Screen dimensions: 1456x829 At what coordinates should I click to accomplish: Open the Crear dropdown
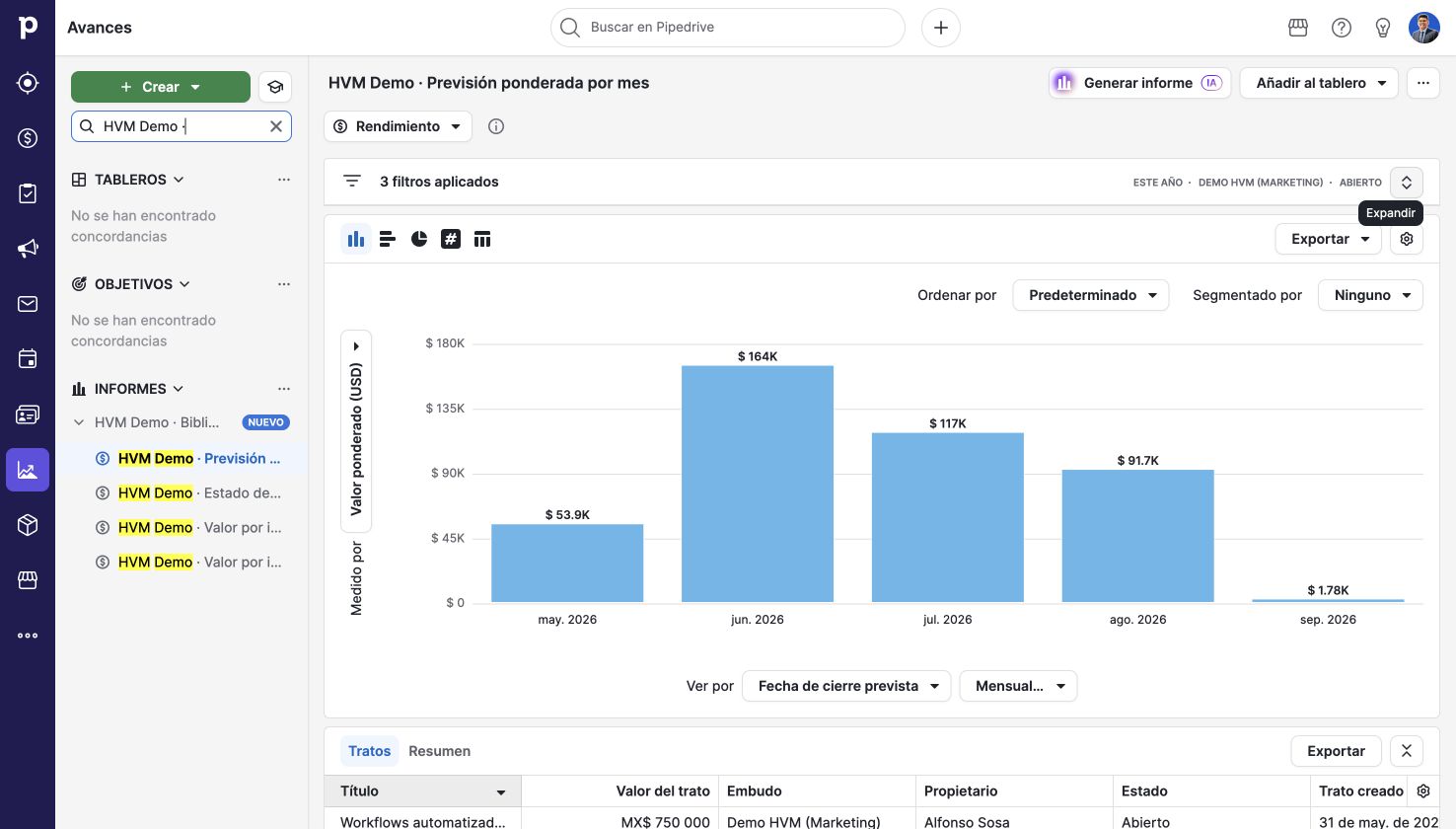pyautogui.click(x=161, y=87)
